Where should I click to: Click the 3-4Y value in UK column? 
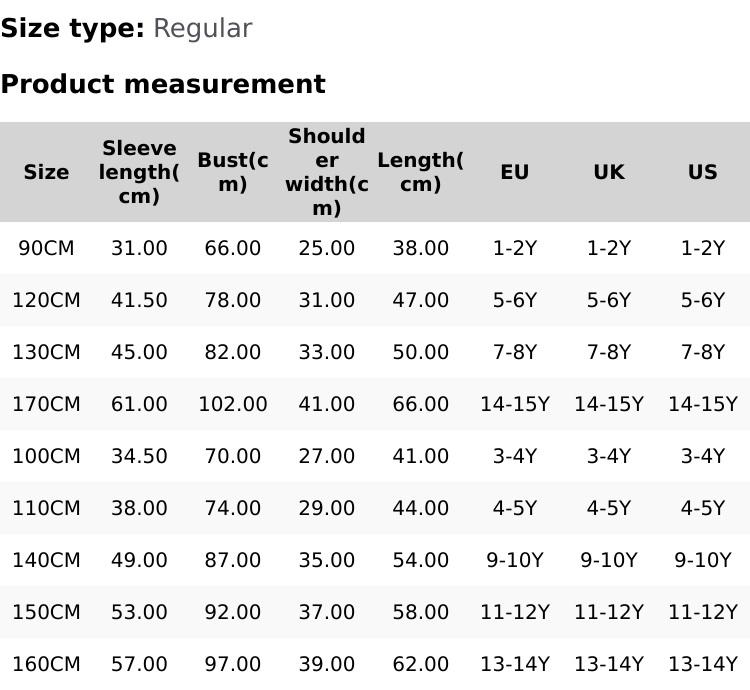tap(608, 456)
